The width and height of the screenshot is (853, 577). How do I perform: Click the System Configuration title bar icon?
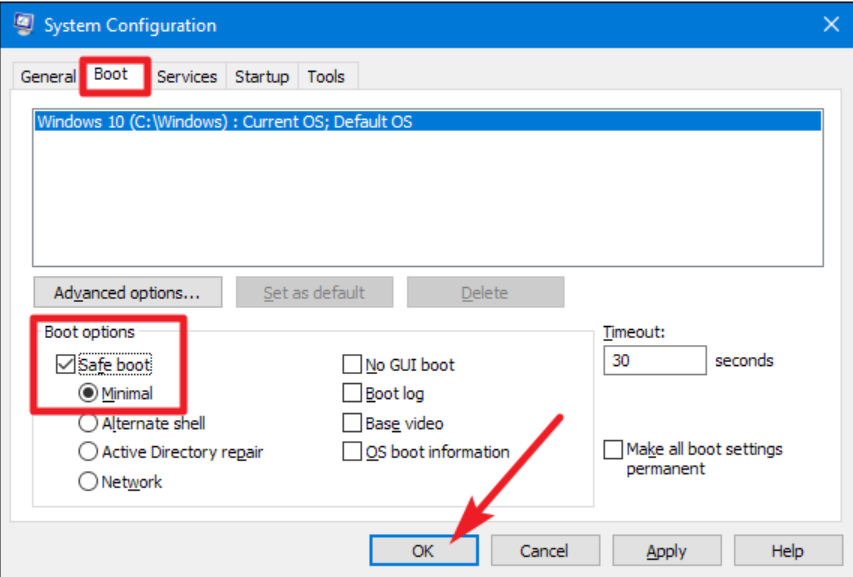coord(23,24)
